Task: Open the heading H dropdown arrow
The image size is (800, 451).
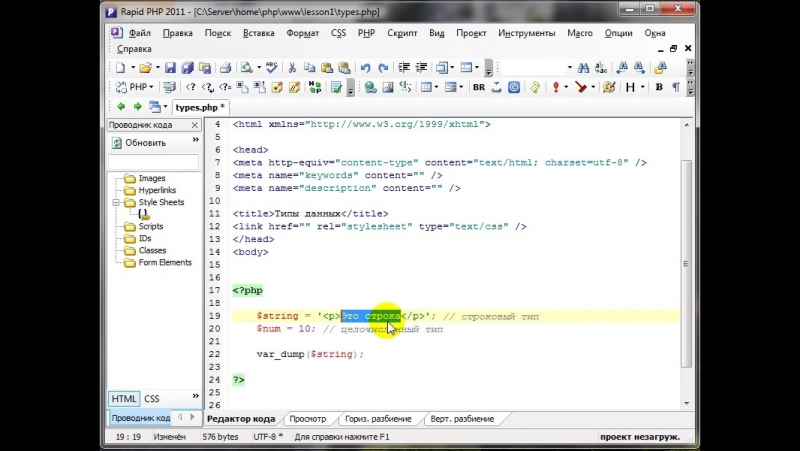Action: [x=642, y=87]
